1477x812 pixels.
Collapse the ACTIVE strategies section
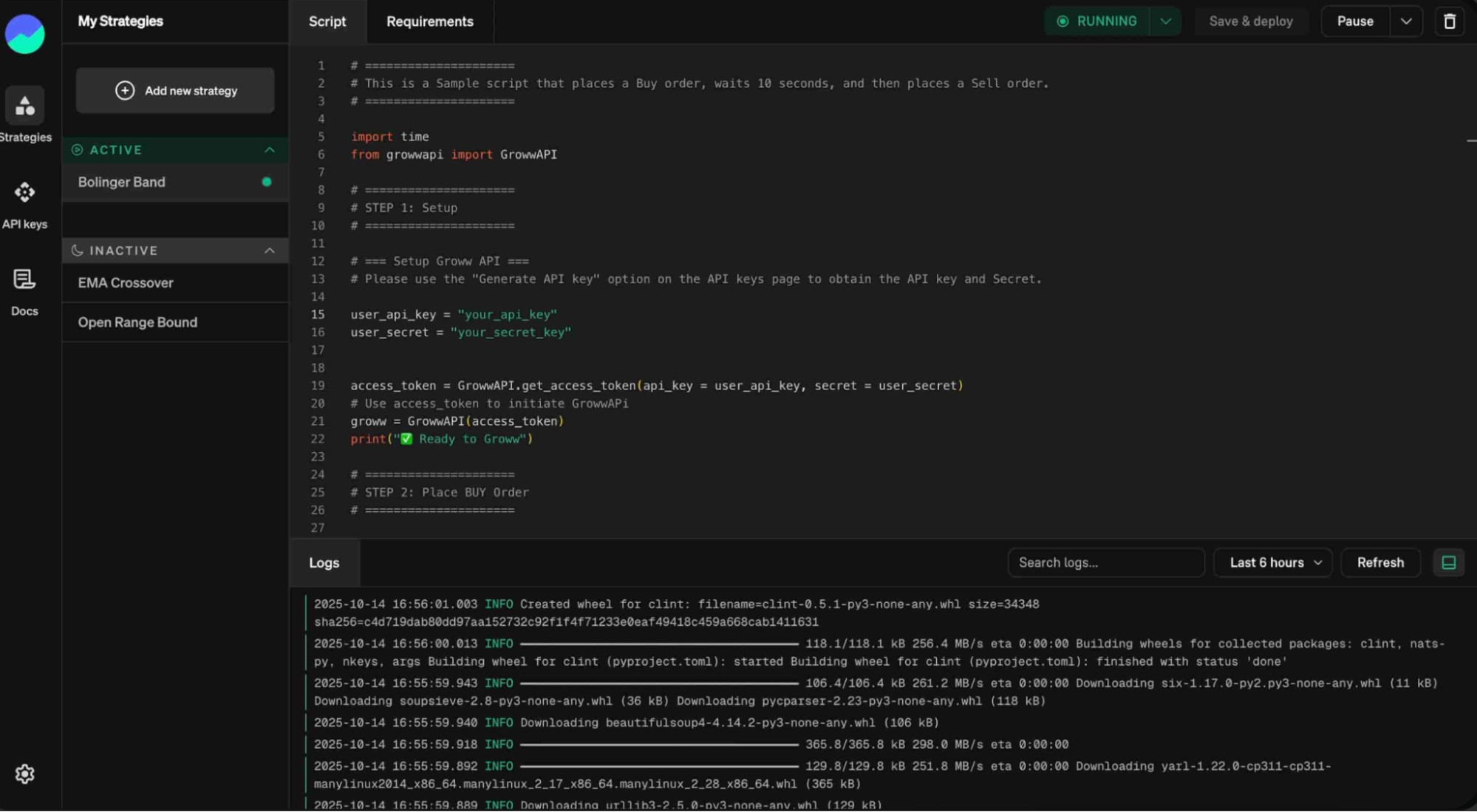click(270, 150)
